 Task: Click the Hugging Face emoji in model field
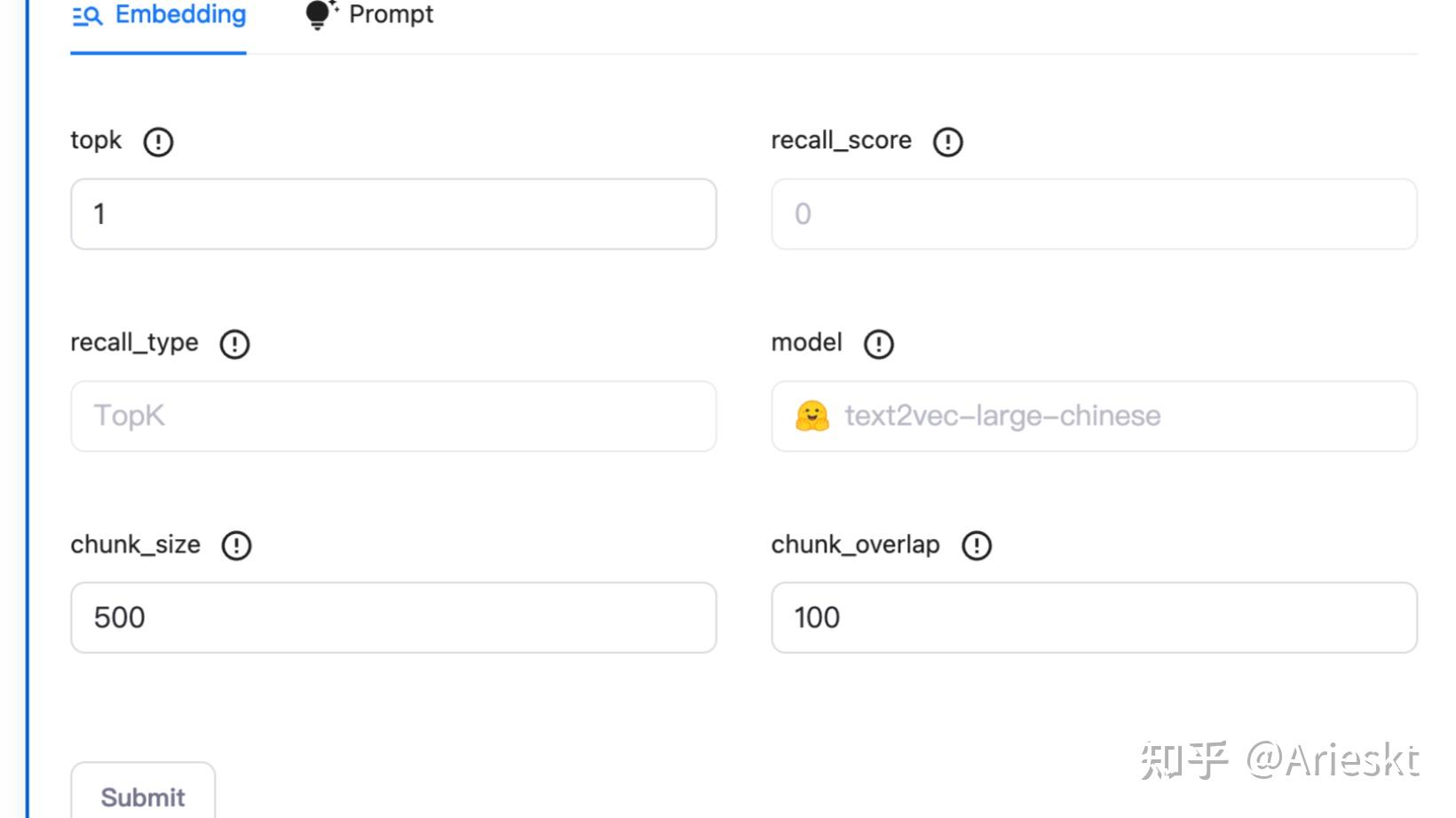(x=811, y=416)
